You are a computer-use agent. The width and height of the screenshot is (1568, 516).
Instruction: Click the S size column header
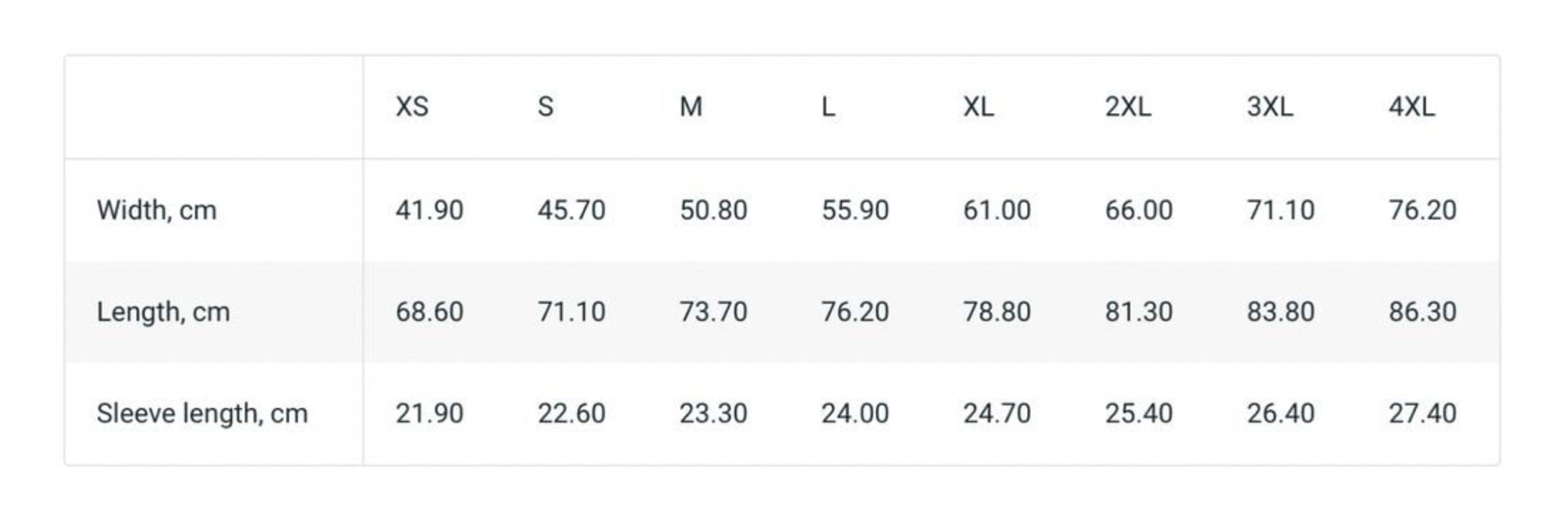click(546, 107)
